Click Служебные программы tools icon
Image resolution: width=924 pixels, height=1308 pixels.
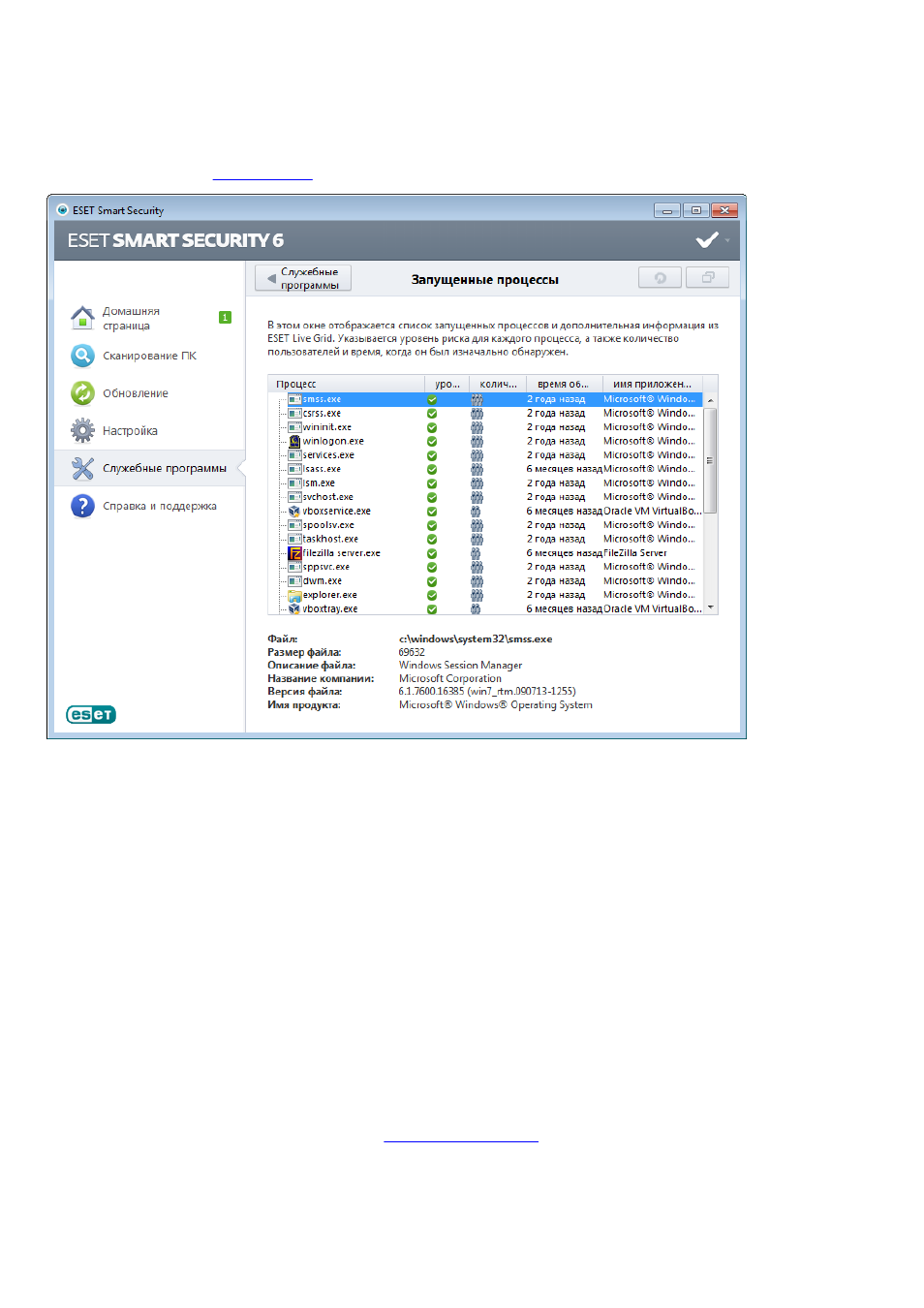point(82,468)
